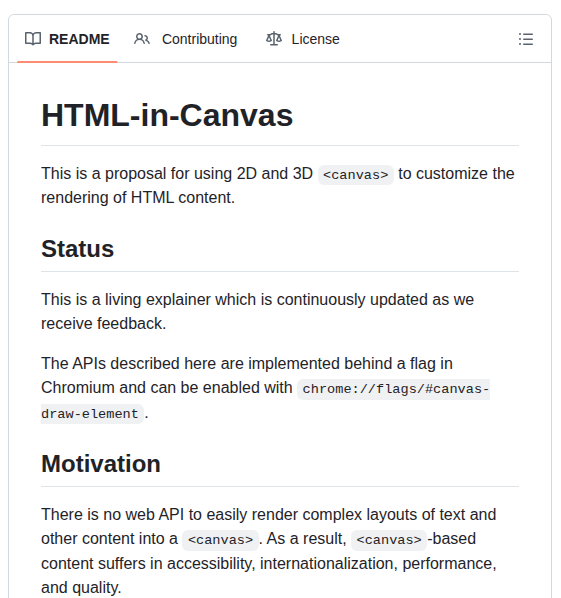The image size is (561, 598).
Task: Click the Status heading
Action: tap(77, 249)
